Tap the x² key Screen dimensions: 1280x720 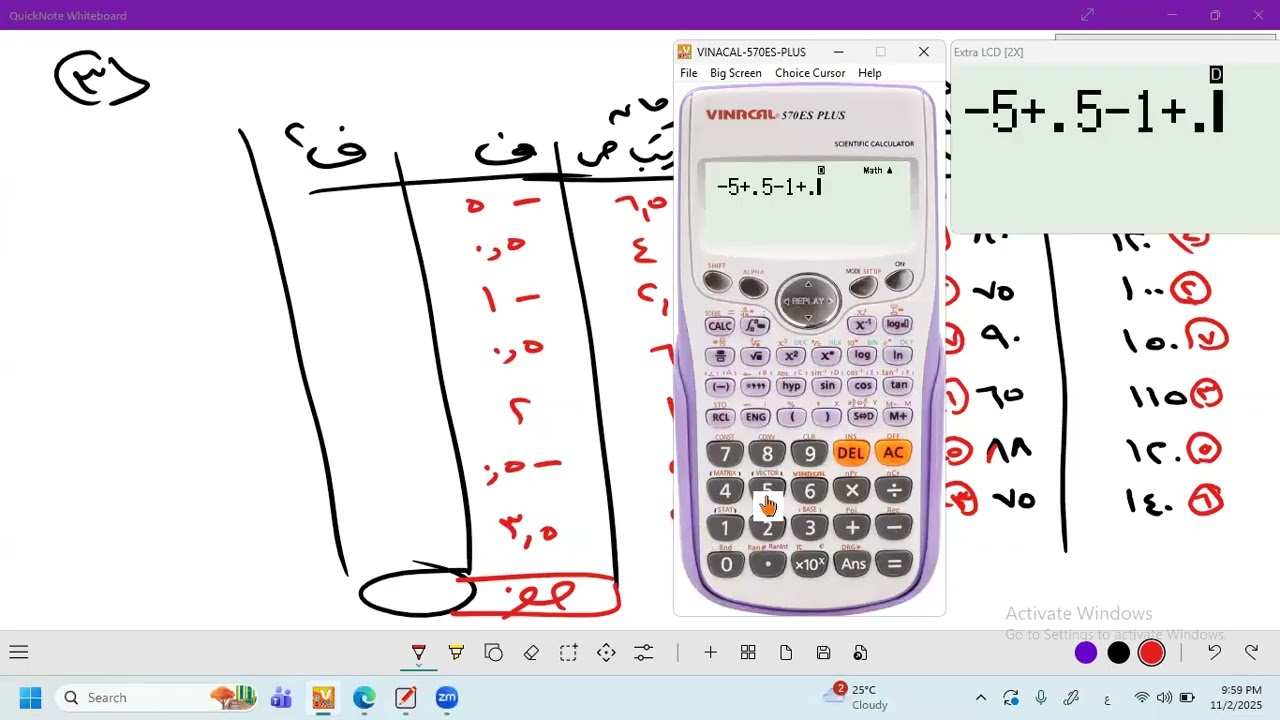[790, 356]
